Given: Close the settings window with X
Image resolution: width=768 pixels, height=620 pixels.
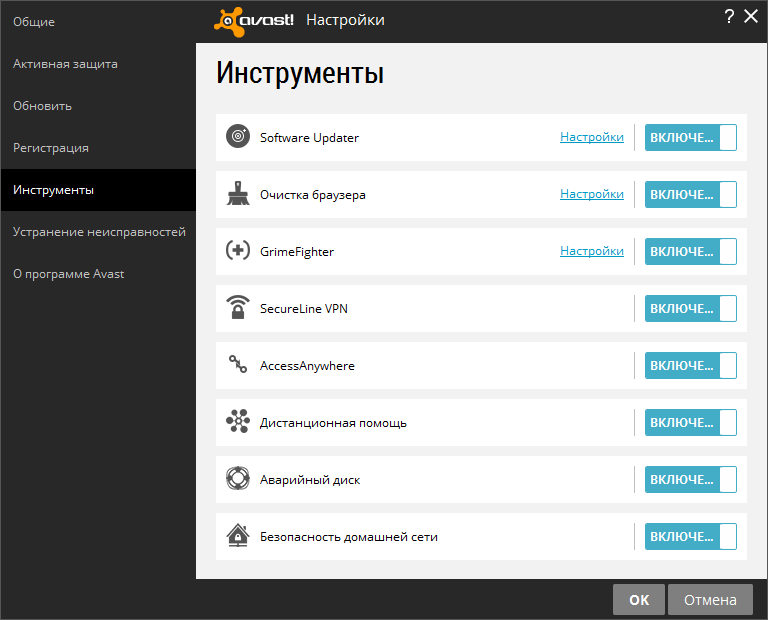Looking at the screenshot, I should tap(750, 16).
